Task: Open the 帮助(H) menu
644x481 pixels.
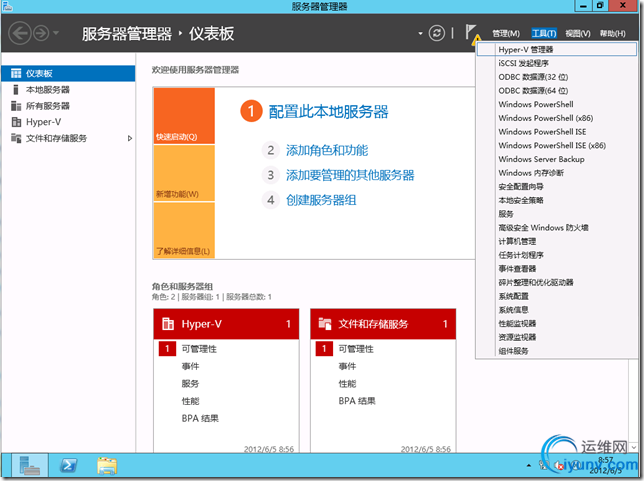Action: point(613,33)
